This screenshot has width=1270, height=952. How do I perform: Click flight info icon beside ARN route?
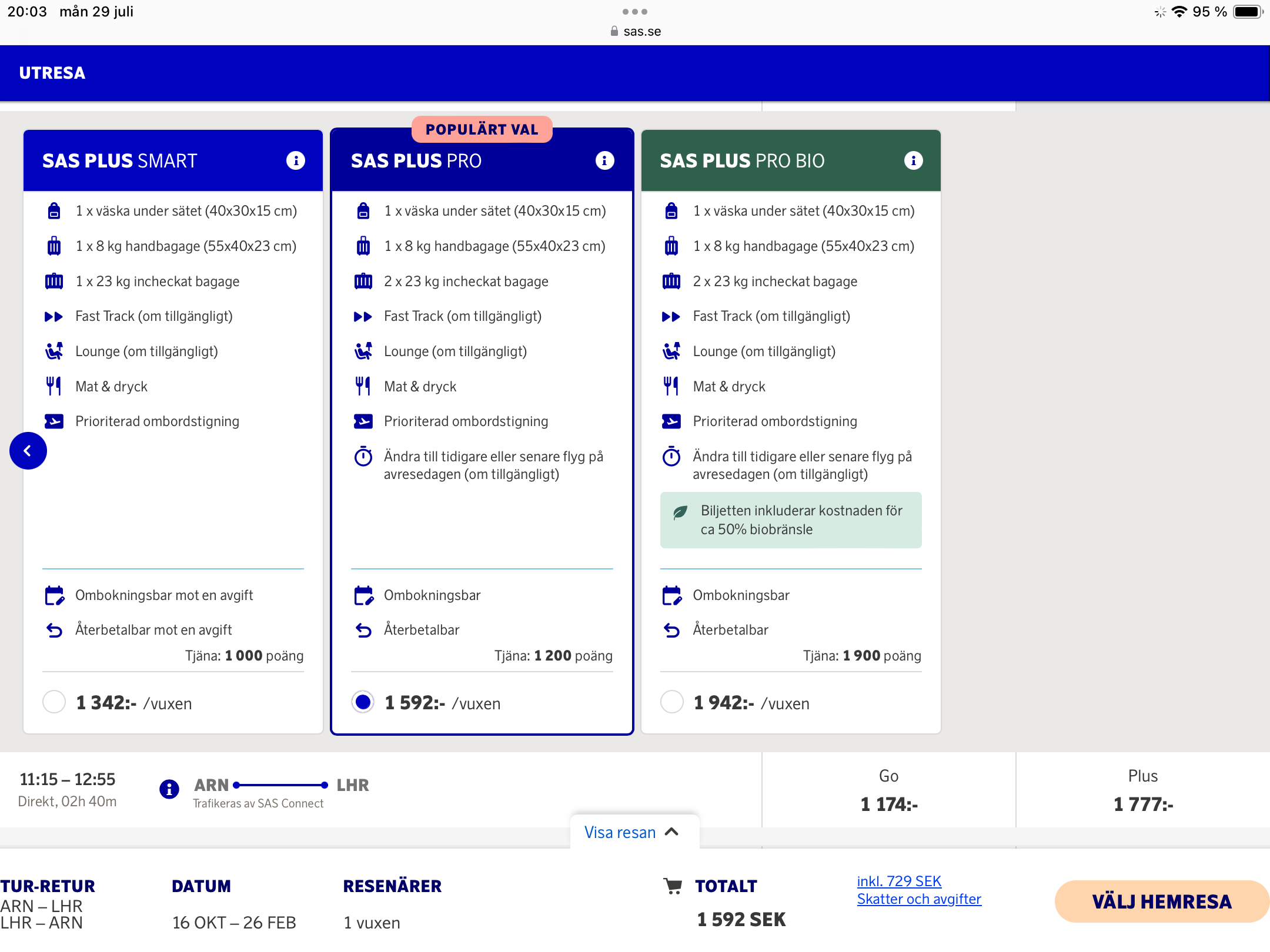[169, 789]
